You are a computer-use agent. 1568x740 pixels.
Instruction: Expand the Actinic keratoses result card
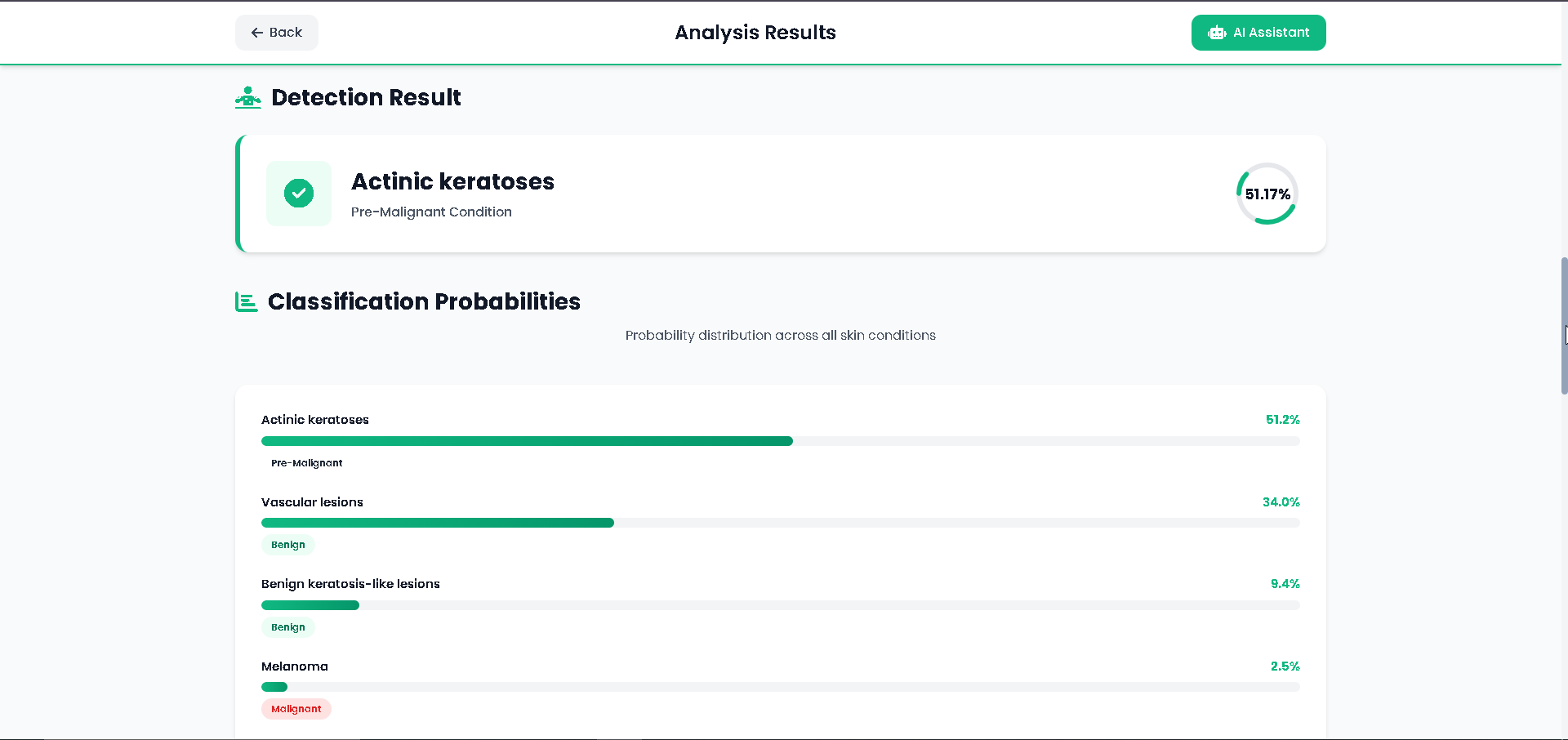pyautogui.click(x=780, y=194)
